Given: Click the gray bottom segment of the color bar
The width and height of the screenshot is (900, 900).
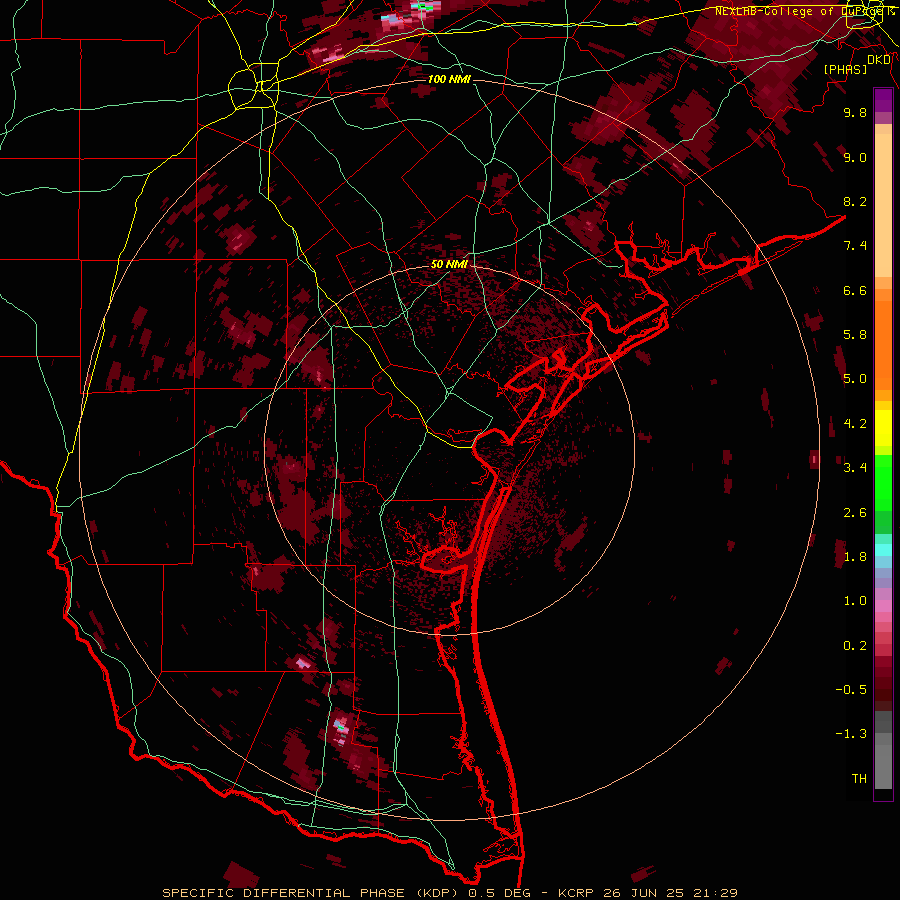Looking at the screenshot, I should (x=883, y=751).
